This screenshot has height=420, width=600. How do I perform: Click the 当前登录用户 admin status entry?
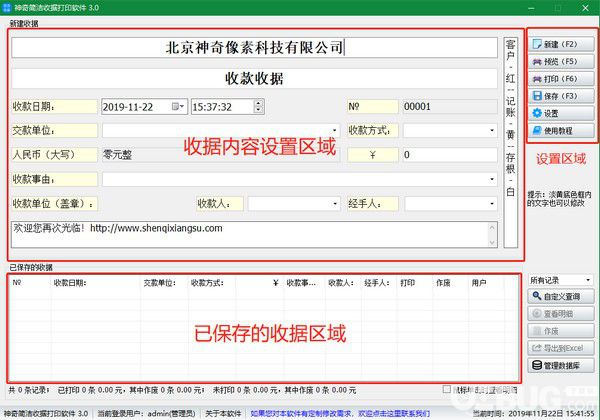(146, 413)
